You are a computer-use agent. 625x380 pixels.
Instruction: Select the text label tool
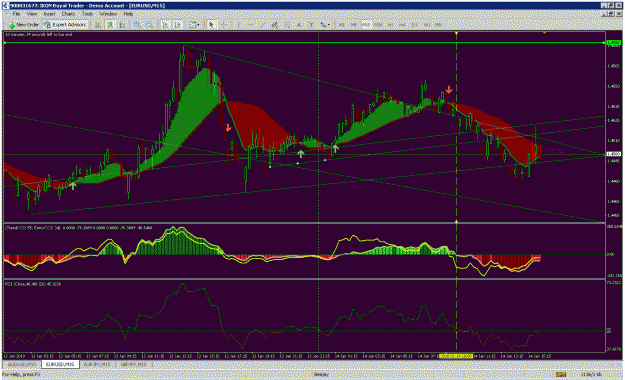pyautogui.click(x=311, y=25)
